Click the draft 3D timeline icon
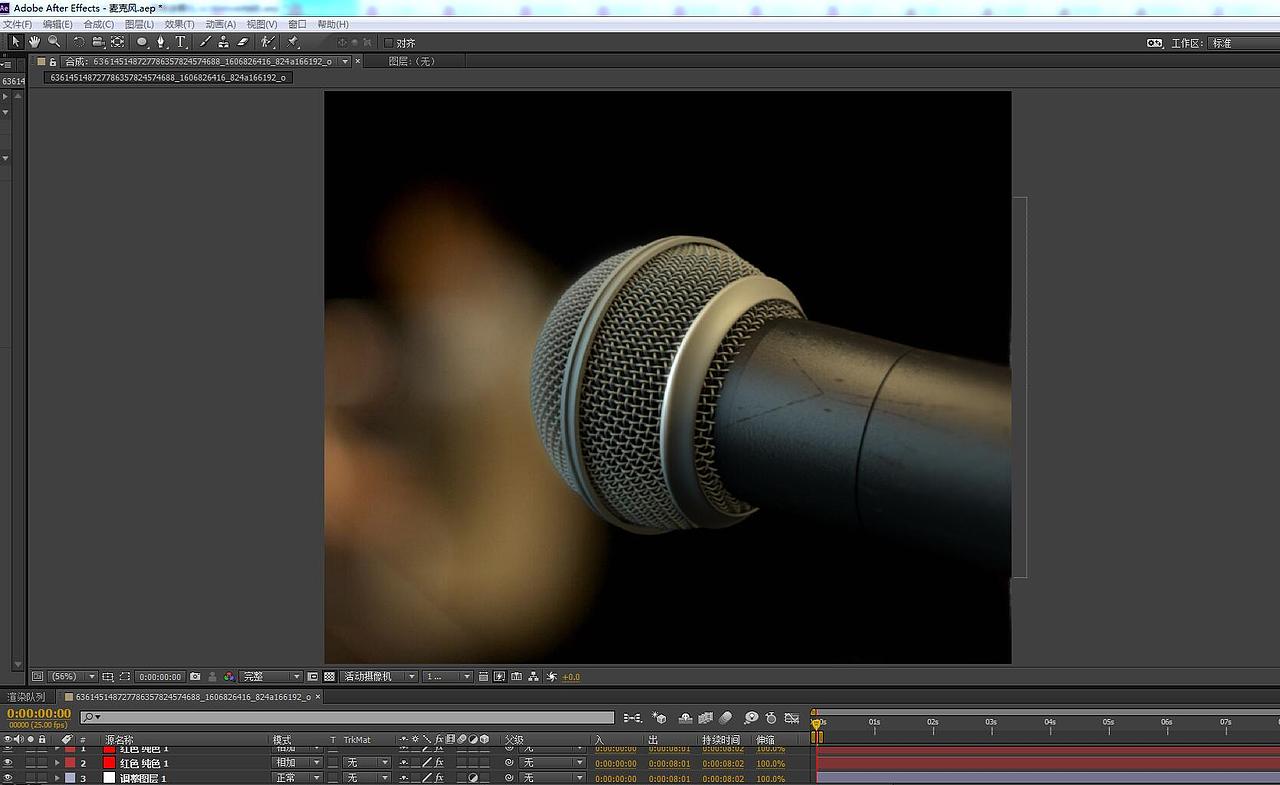 (x=659, y=718)
